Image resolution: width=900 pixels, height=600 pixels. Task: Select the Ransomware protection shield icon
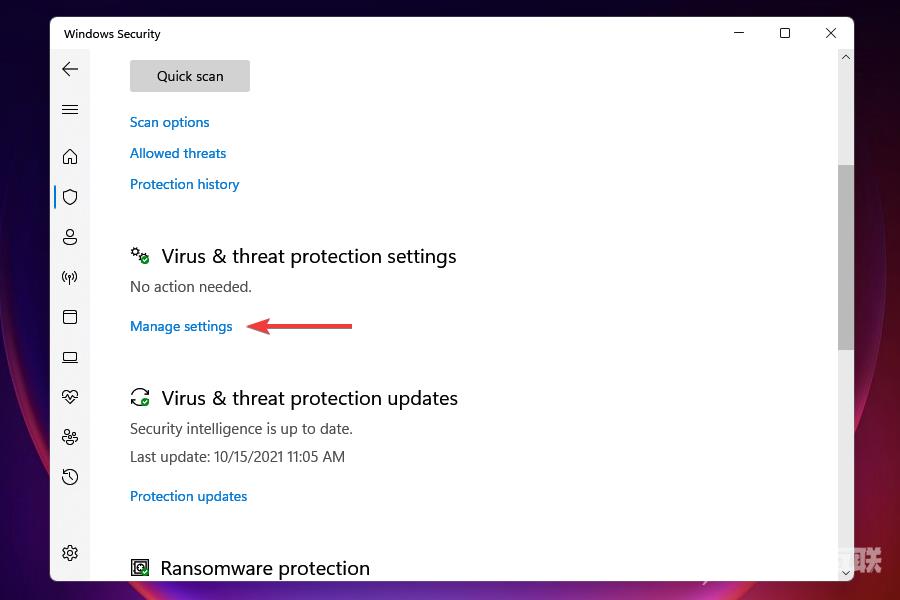click(x=139, y=567)
